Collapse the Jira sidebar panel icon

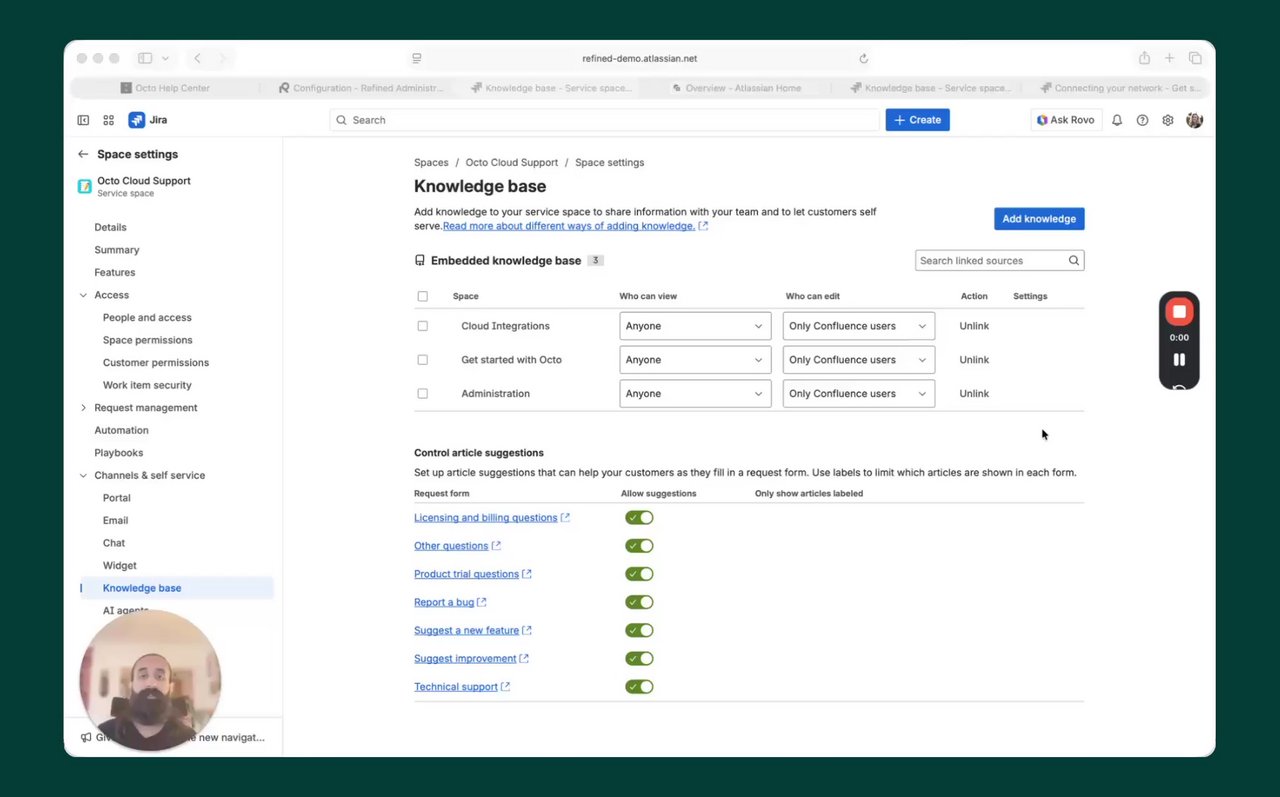tap(83, 120)
